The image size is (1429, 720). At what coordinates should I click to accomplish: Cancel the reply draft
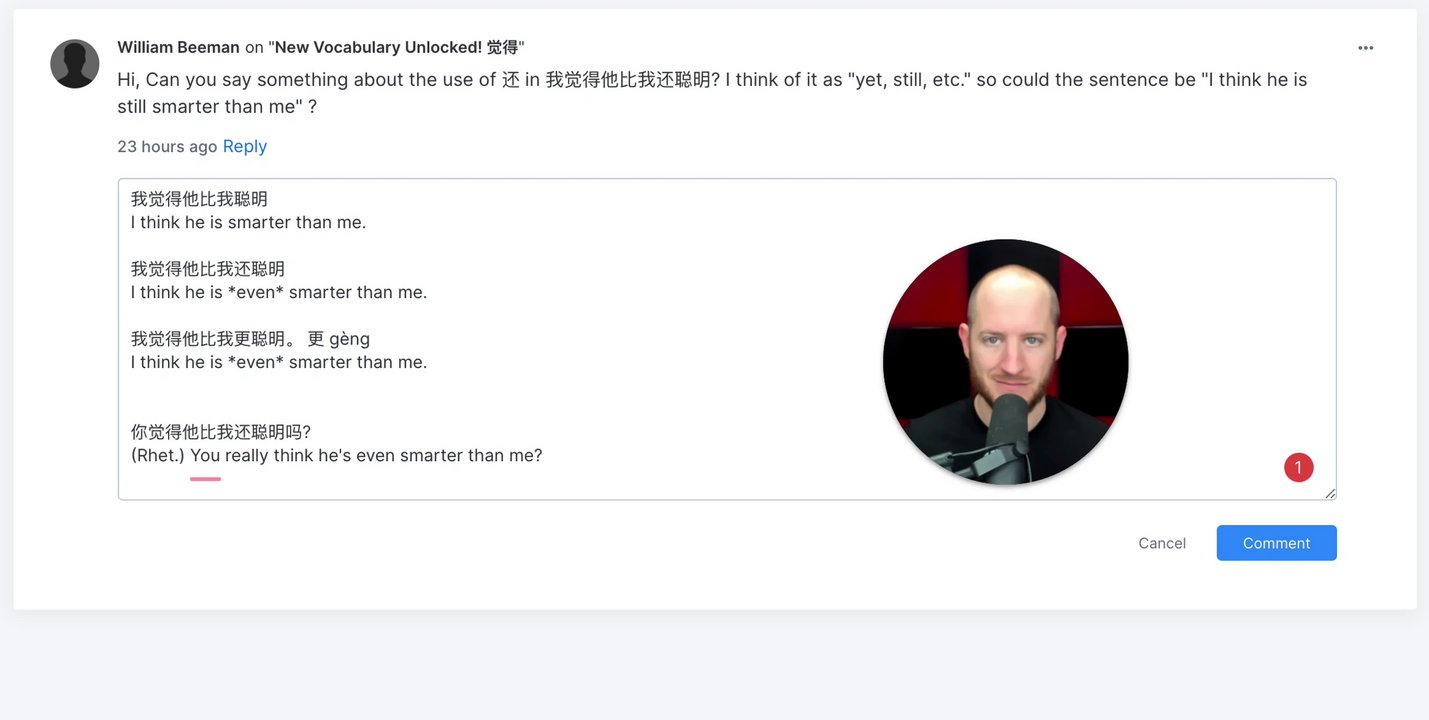pyautogui.click(x=1162, y=543)
